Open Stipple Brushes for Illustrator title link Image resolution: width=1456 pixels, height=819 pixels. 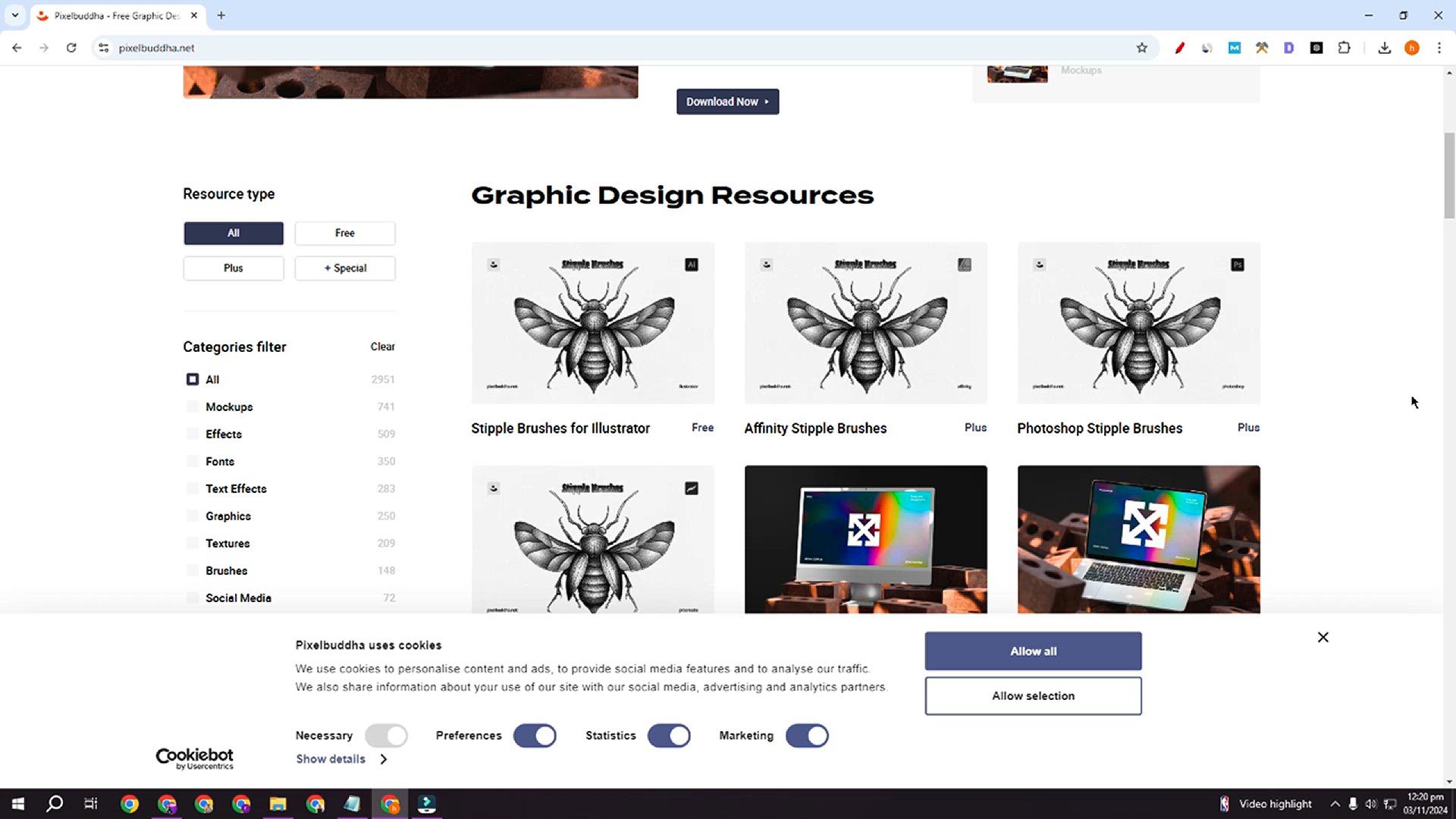click(560, 428)
